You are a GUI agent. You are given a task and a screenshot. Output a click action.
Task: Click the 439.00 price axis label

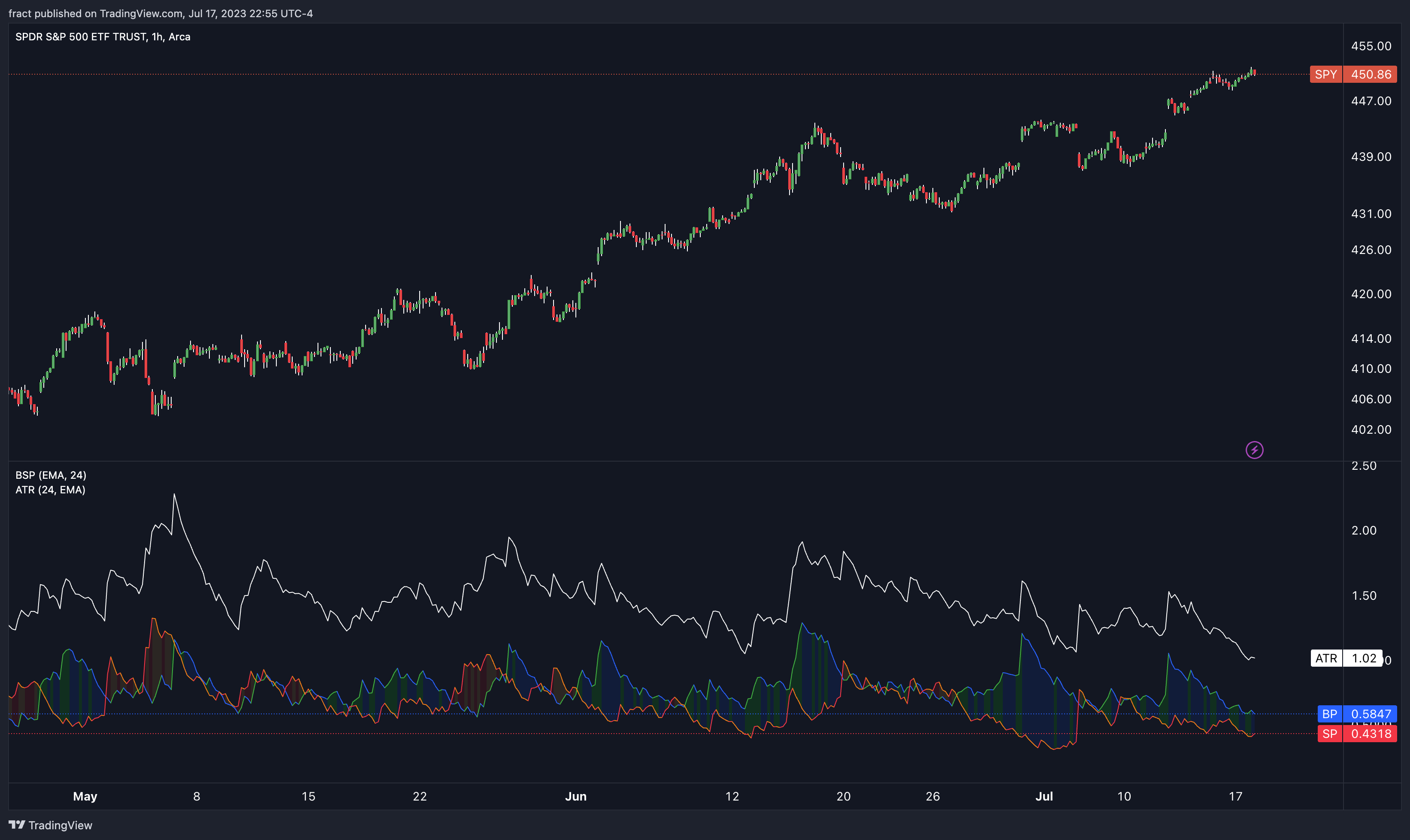point(1371,157)
